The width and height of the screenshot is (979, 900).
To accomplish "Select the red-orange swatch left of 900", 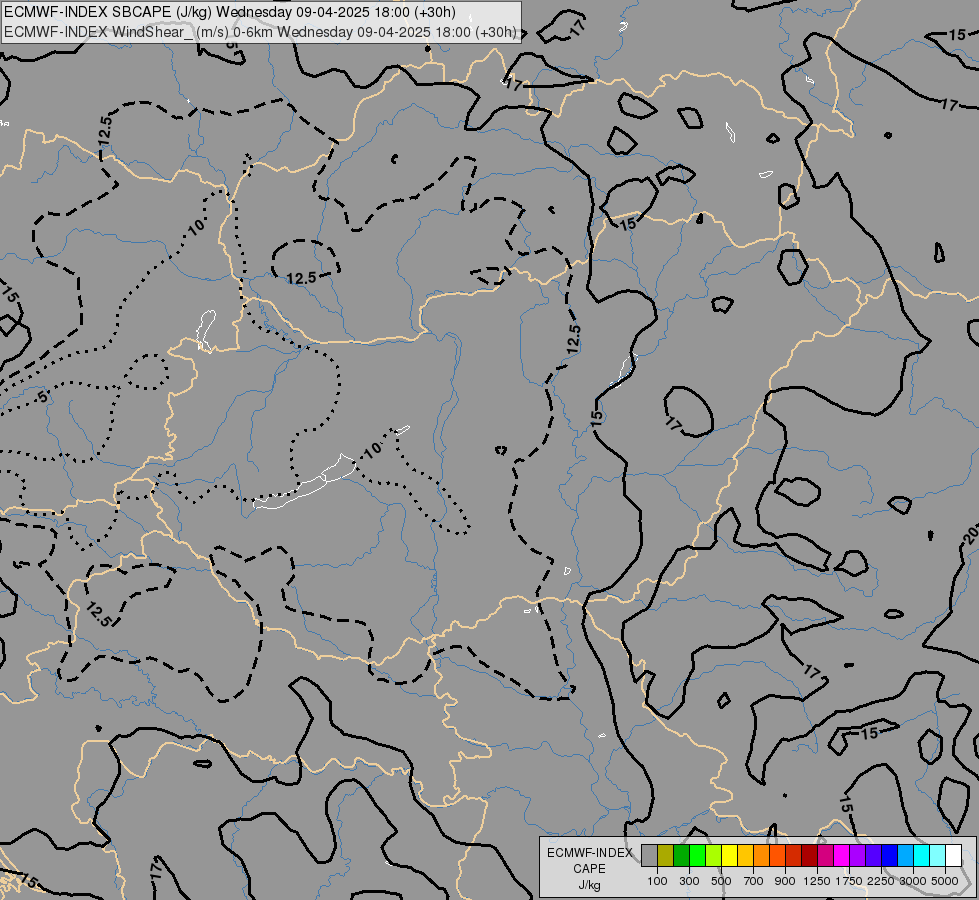I will point(777,856).
